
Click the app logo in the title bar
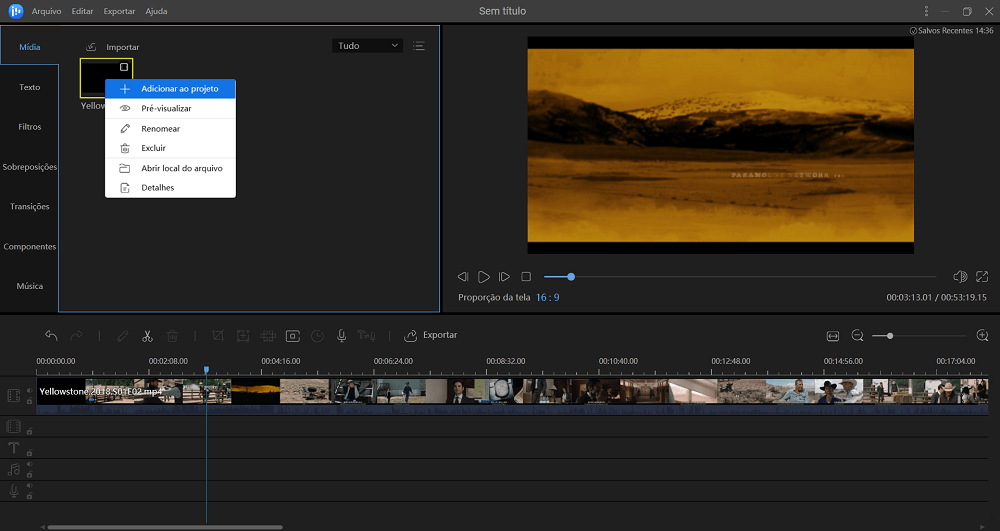coord(15,11)
